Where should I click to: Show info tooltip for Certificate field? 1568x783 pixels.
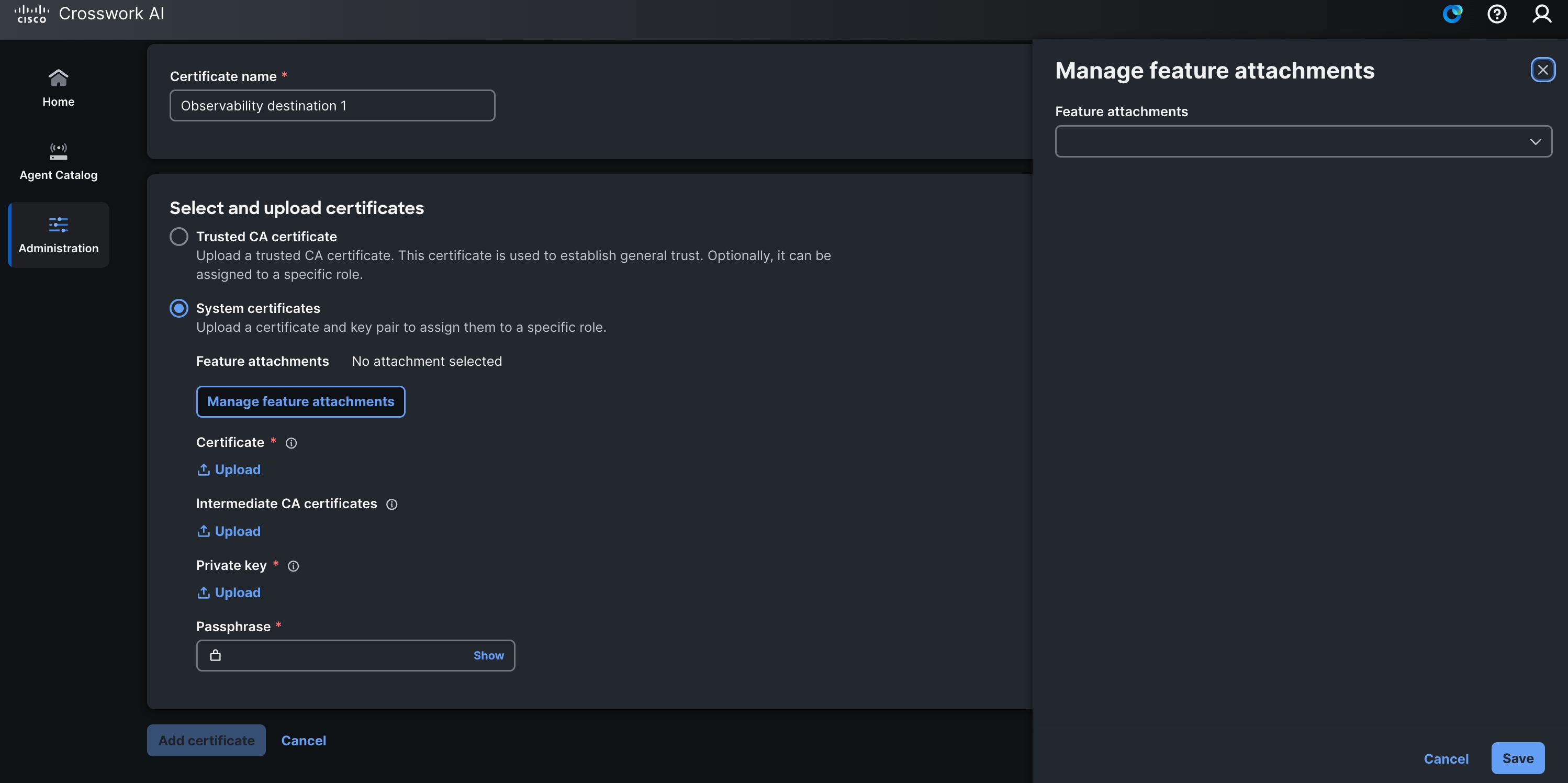click(x=291, y=443)
